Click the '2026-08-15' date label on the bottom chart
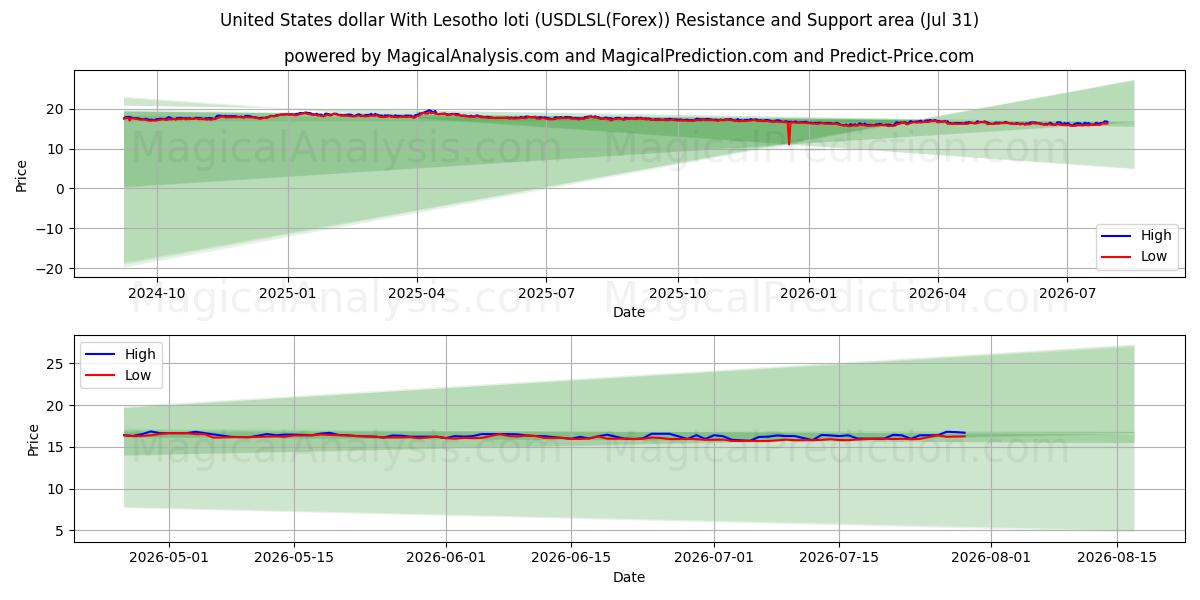This screenshot has width=1200, height=600. 1117,559
